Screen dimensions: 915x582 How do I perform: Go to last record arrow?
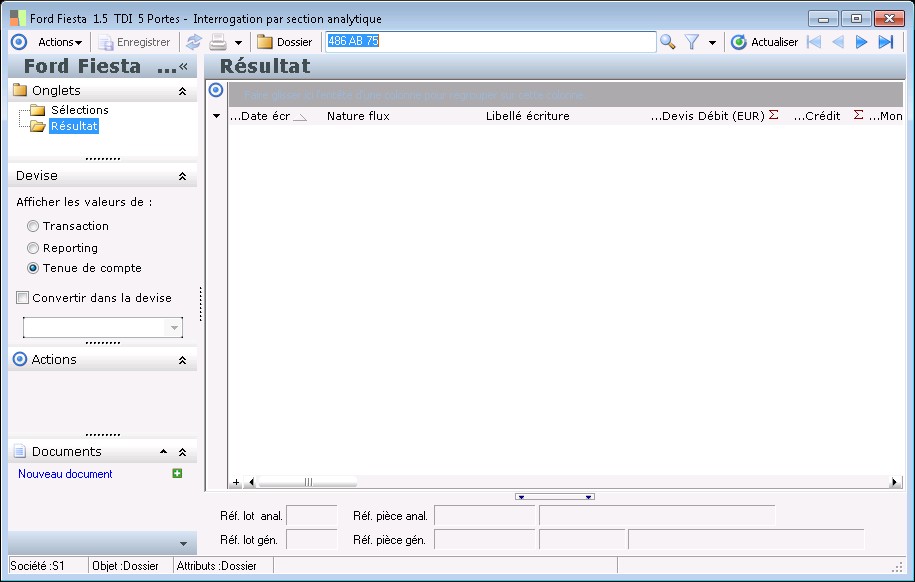coord(886,42)
